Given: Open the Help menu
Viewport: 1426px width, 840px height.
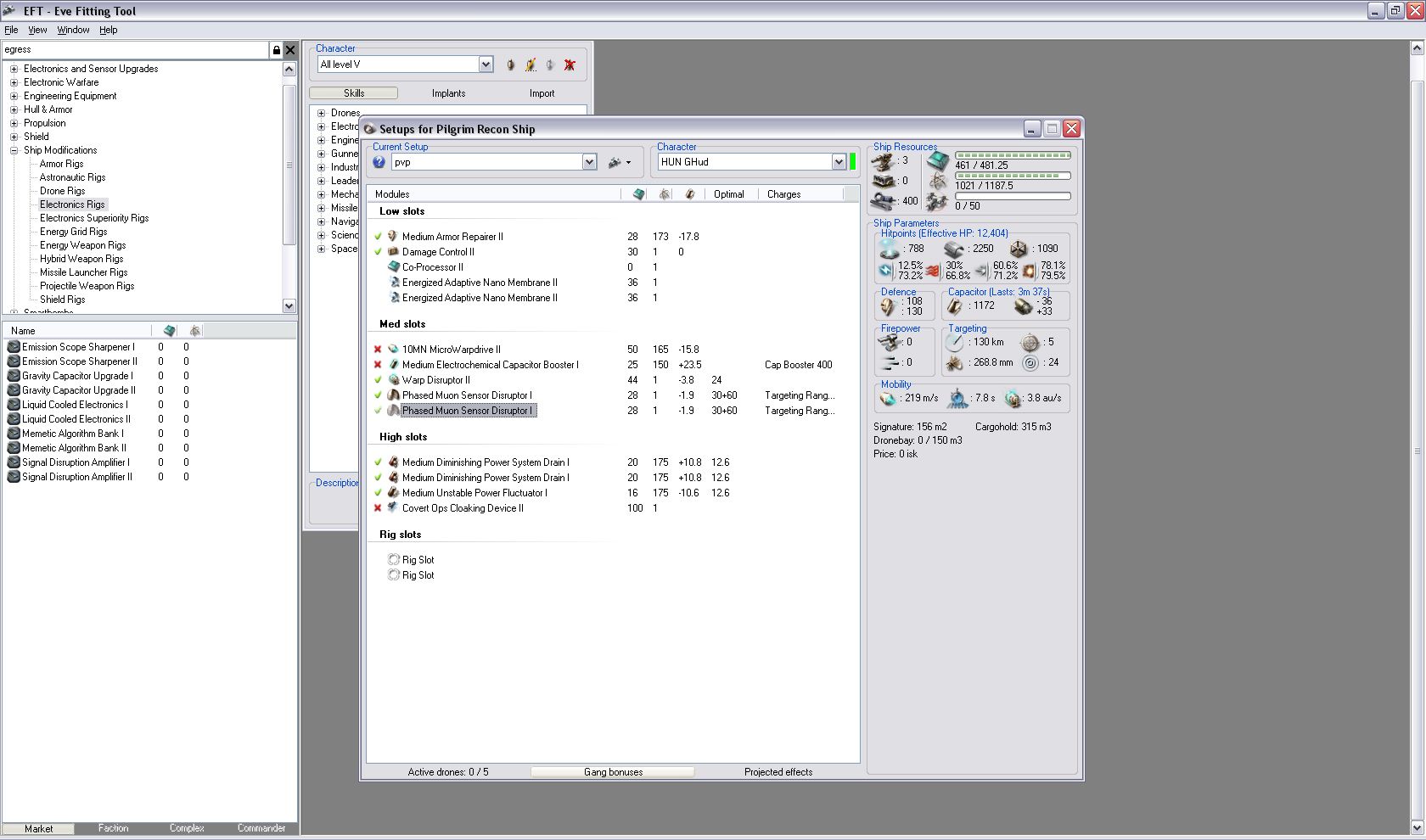Looking at the screenshot, I should click(x=108, y=30).
